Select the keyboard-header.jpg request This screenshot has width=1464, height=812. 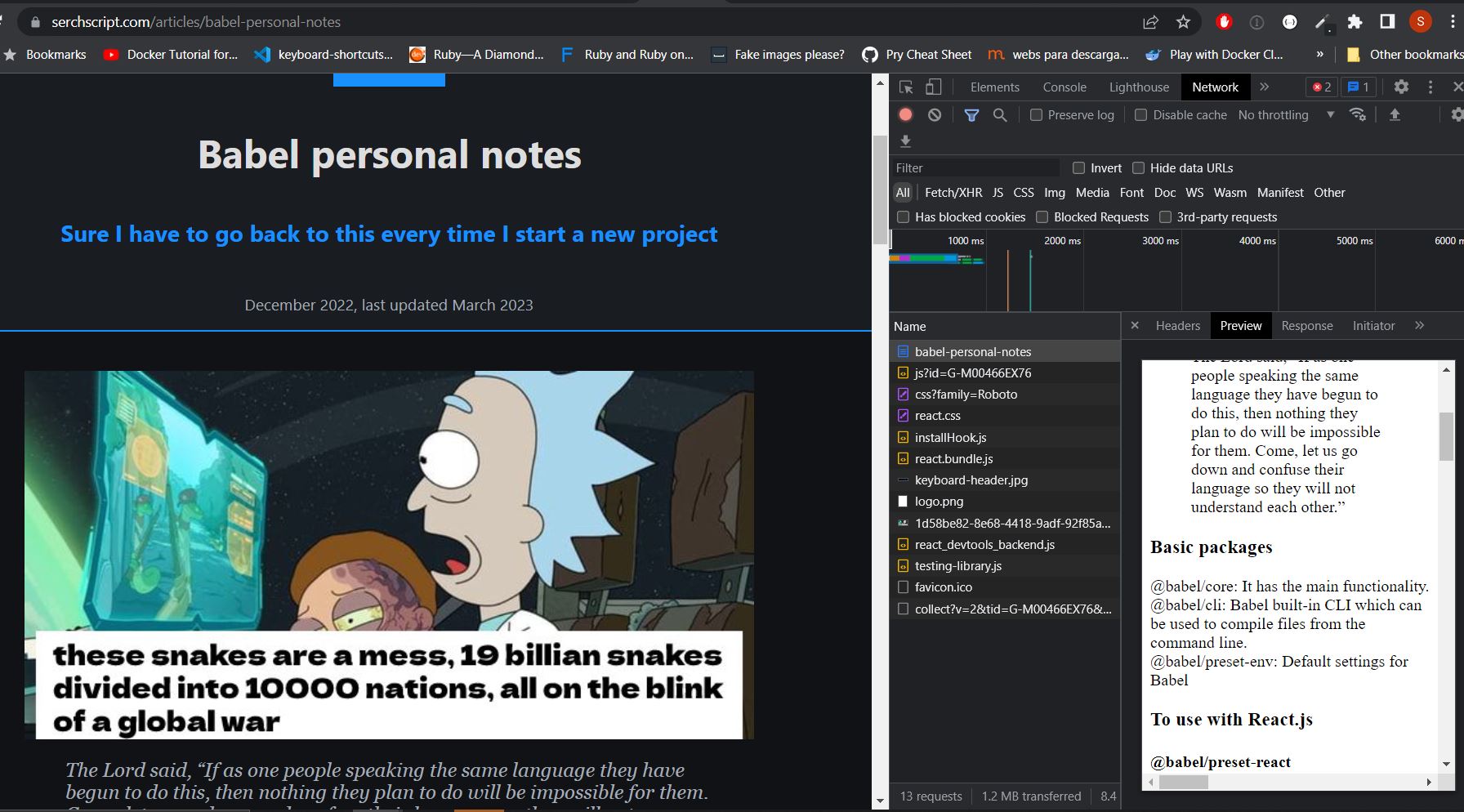1005,480
